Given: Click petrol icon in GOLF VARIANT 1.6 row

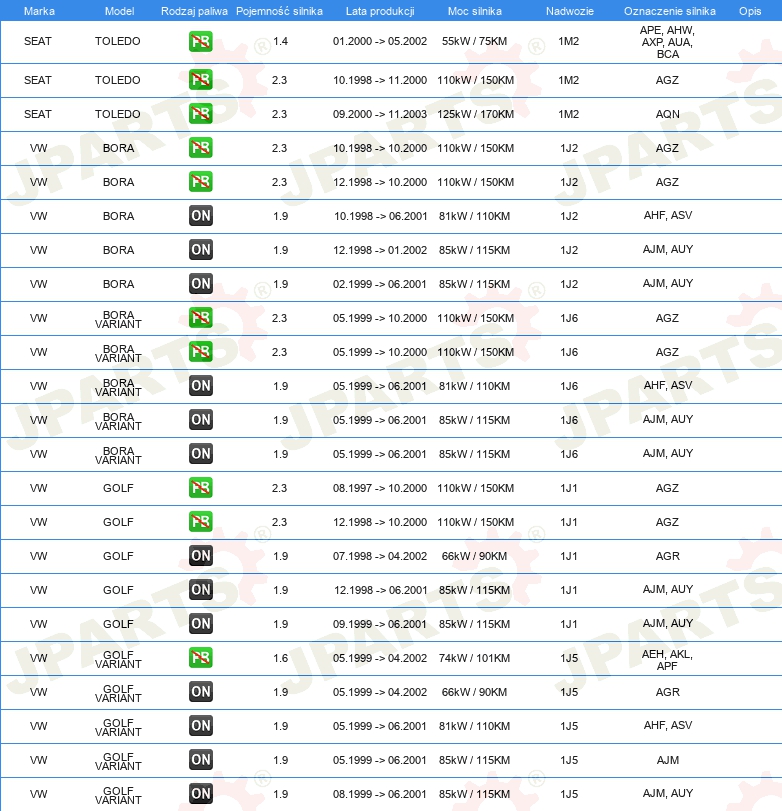Looking at the screenshot, I should 201,658.
